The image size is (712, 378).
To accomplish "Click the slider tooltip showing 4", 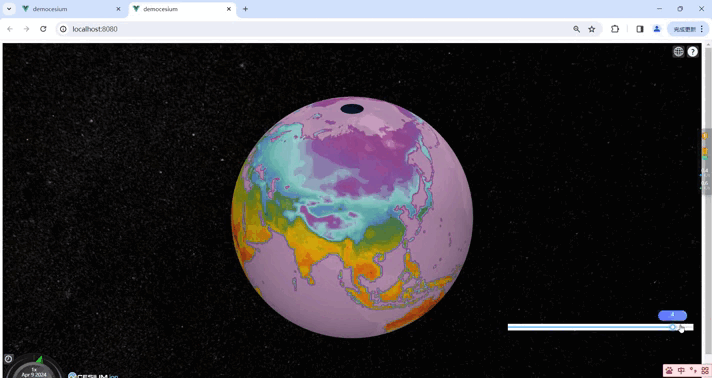I will [x=672, y=315].
